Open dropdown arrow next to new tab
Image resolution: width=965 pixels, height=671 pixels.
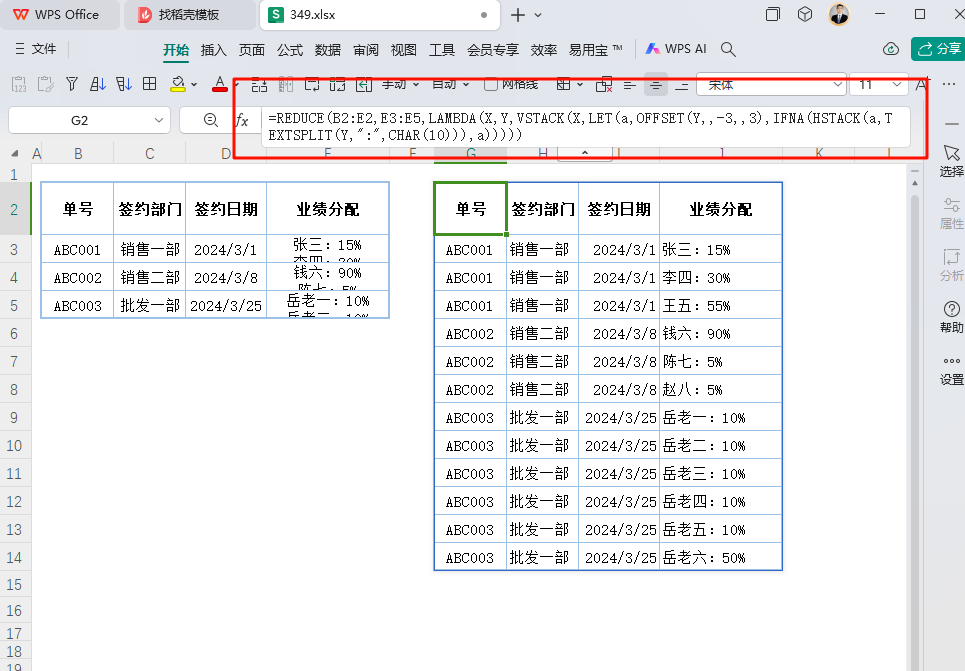538,15
